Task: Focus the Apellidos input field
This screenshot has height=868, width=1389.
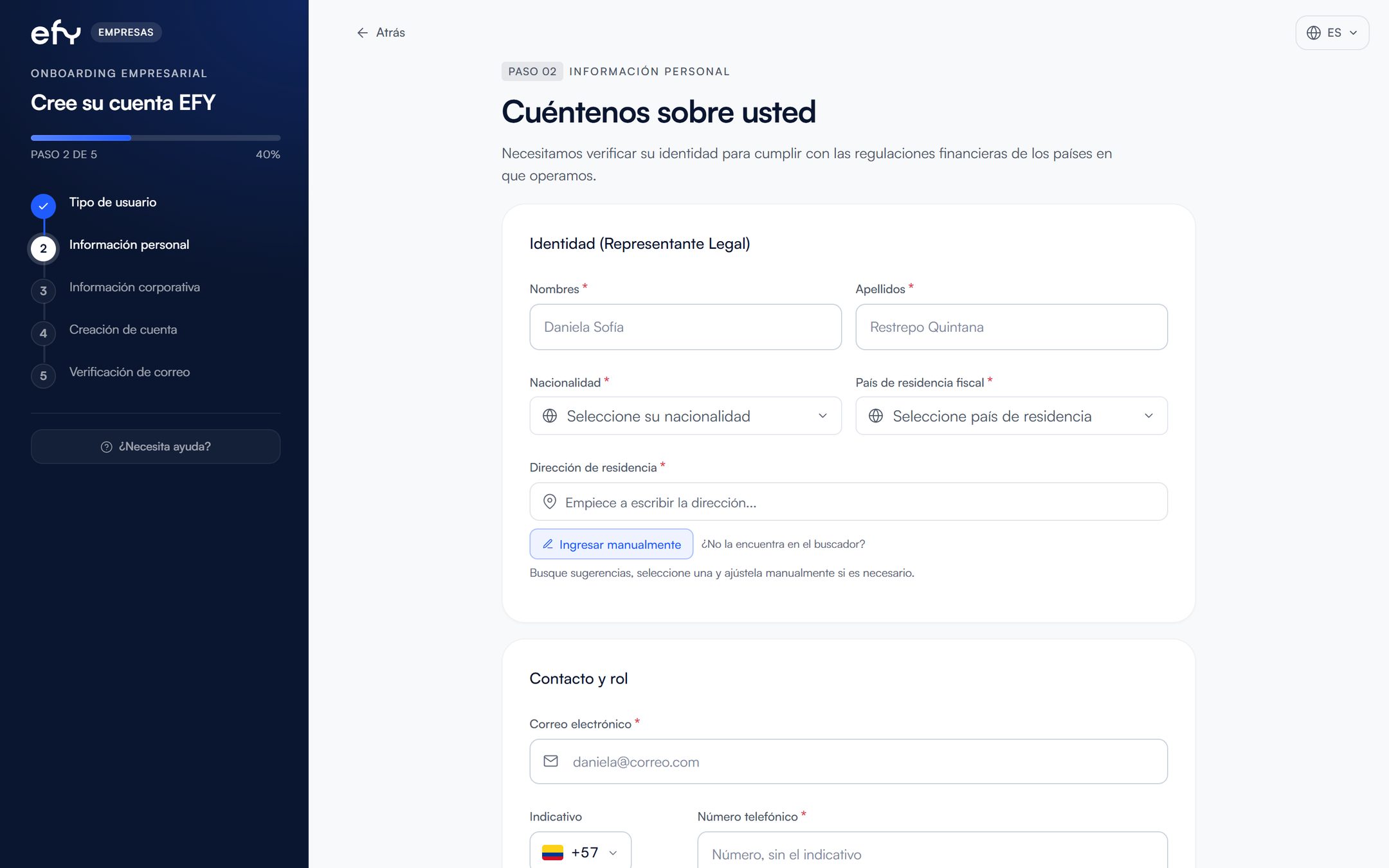Action: click(1012, 327)
